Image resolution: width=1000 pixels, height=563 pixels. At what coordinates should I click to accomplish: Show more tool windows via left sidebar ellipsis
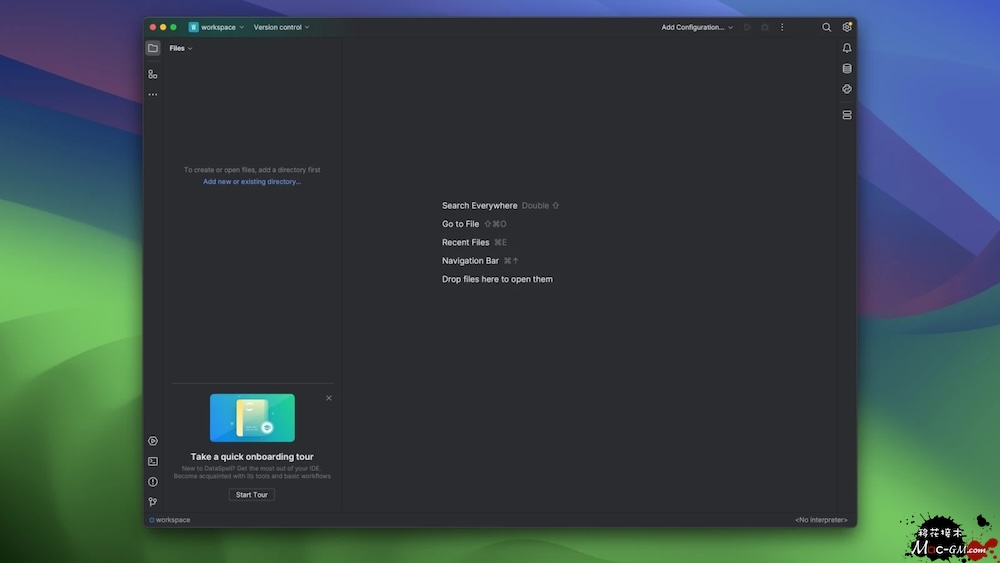[x=153, y=95]
